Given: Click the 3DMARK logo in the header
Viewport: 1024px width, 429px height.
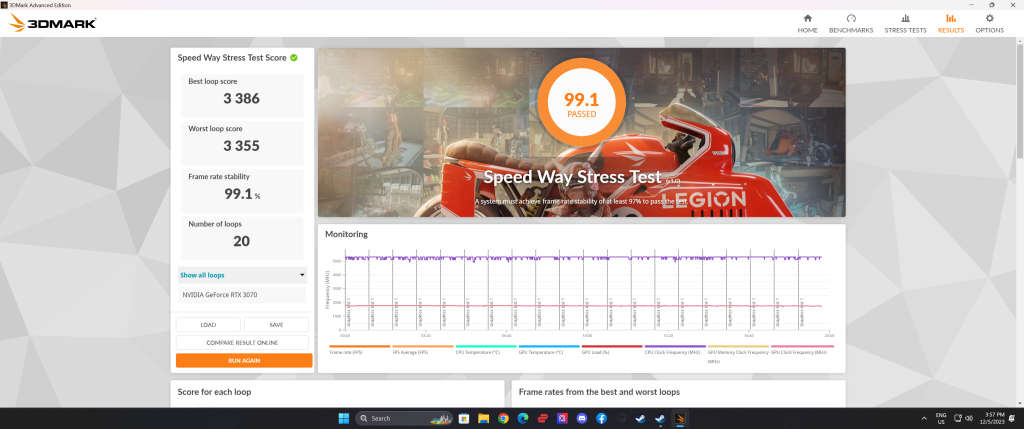Looking at the screenshot, I should tap(53, 24).
